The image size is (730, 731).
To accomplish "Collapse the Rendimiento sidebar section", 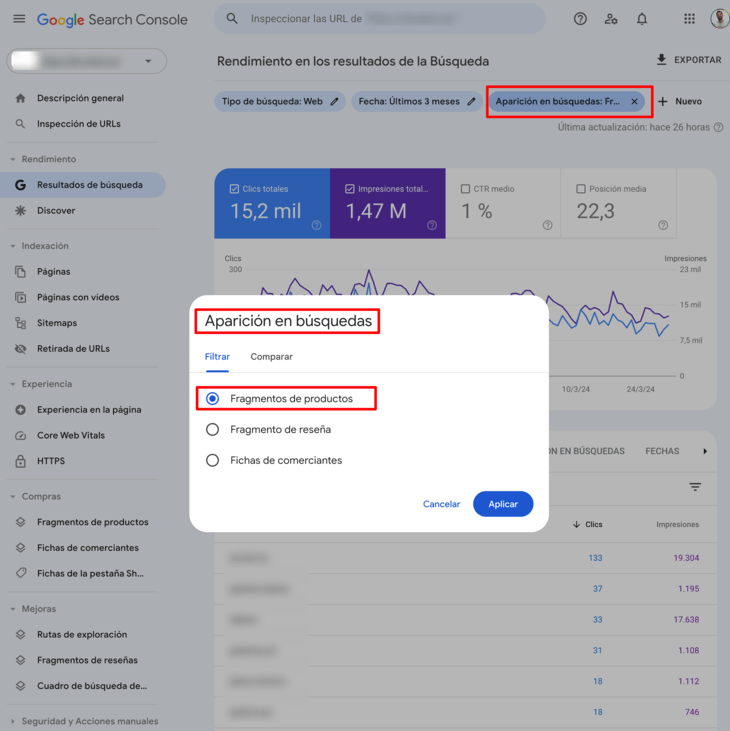I will point(13,159).
